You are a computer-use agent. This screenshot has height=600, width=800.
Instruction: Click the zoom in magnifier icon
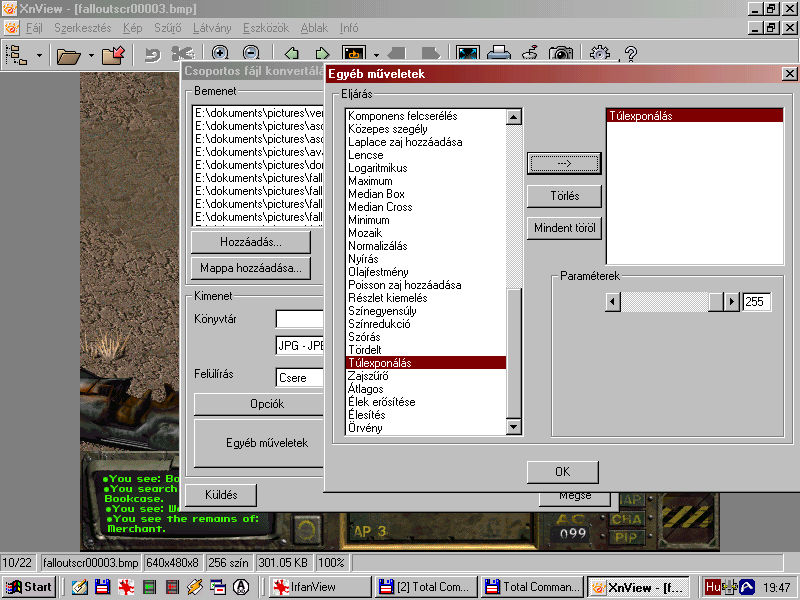click(x=219, y=55)
